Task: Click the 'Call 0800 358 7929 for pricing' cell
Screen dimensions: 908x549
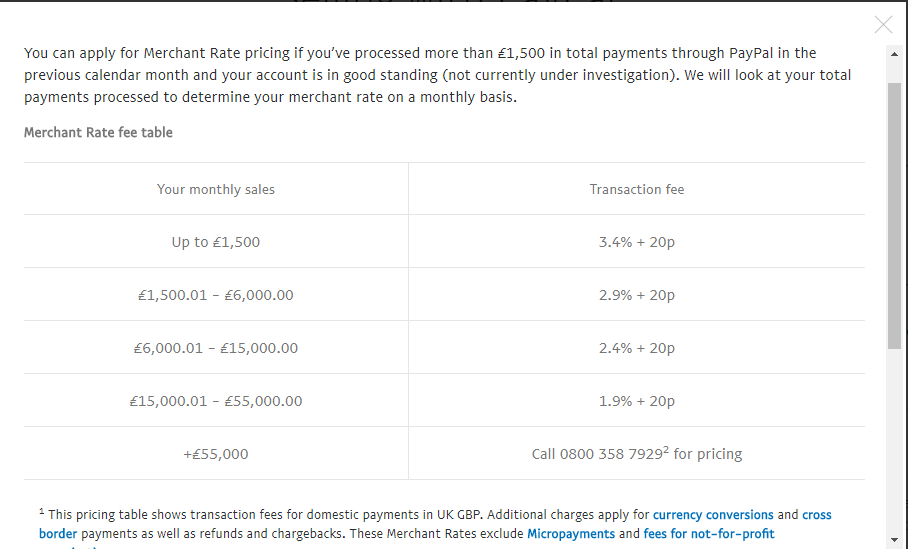Action: point(637,454)
